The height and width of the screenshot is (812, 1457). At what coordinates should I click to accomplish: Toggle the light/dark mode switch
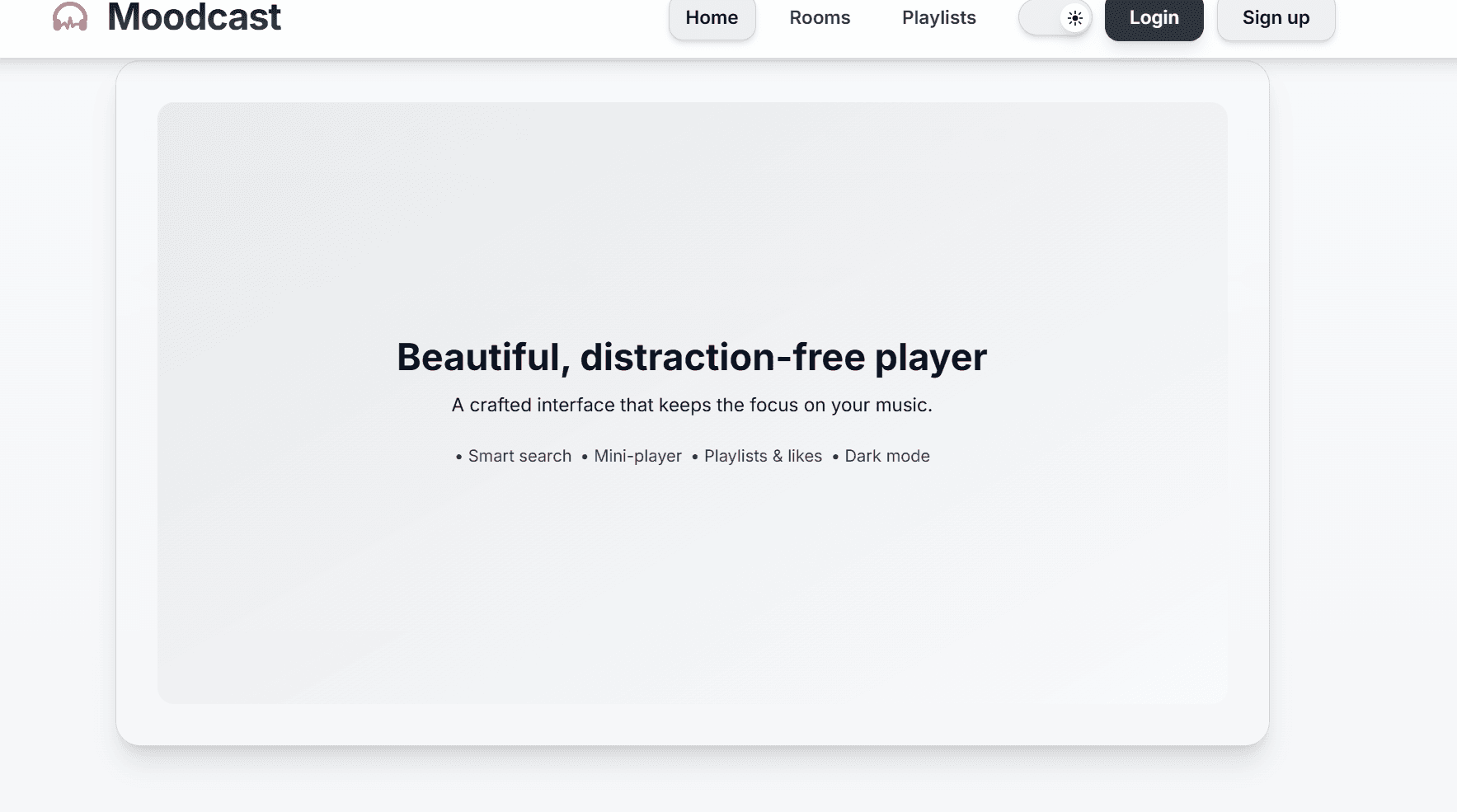pos(1055,17)
